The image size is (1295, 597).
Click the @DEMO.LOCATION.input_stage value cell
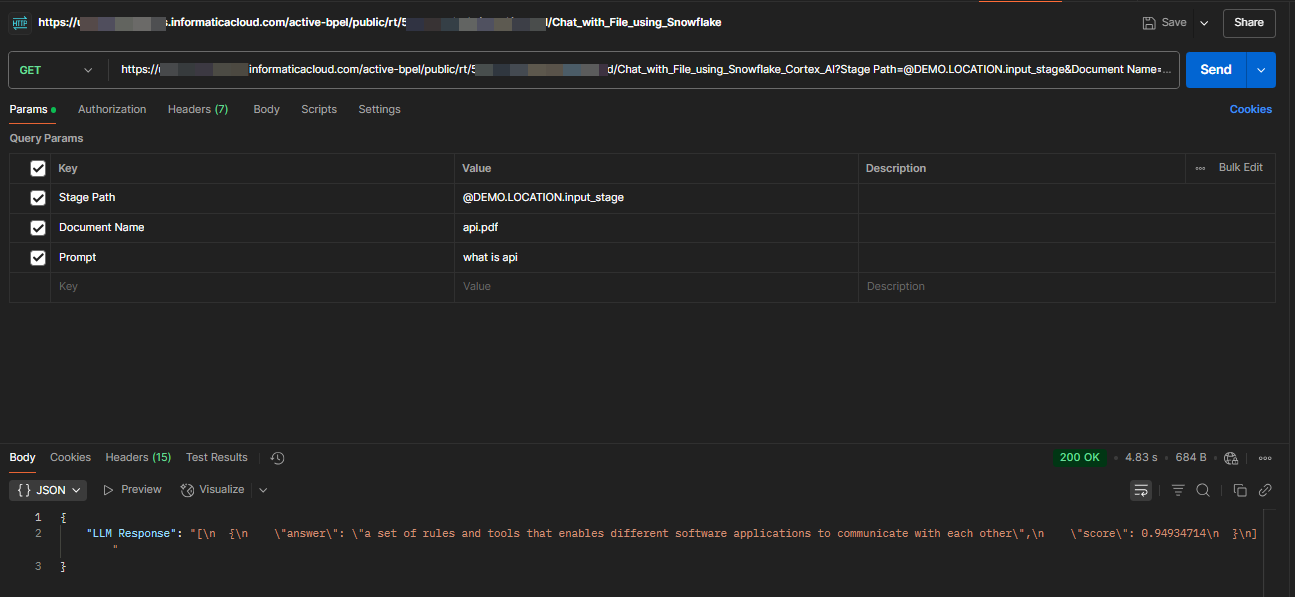(656, 198)
